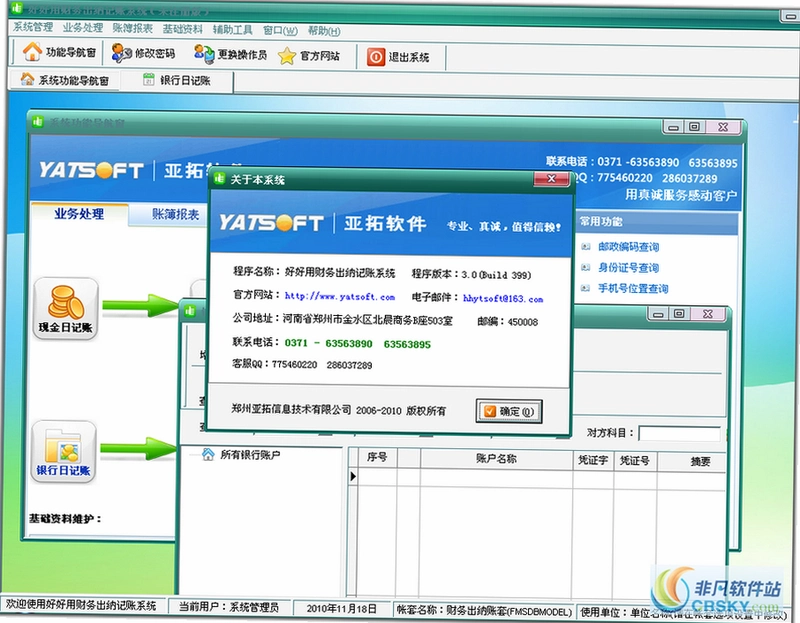The width and height of the screenshot is (800, 623).
Task: Maximize the bank journal child window
Action: (679, 313)
